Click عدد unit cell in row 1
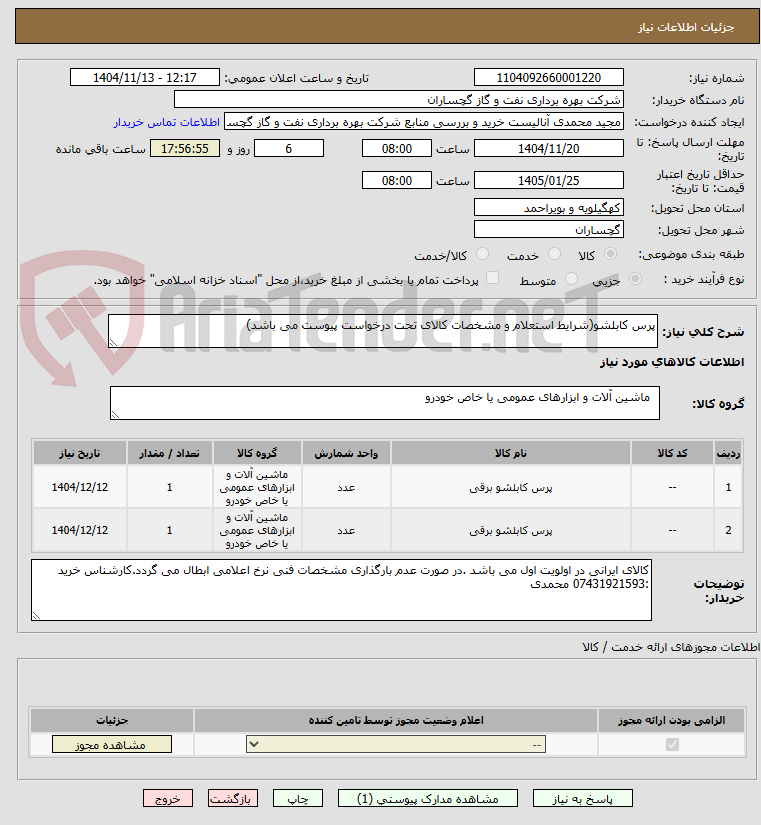 pos(346,488)
